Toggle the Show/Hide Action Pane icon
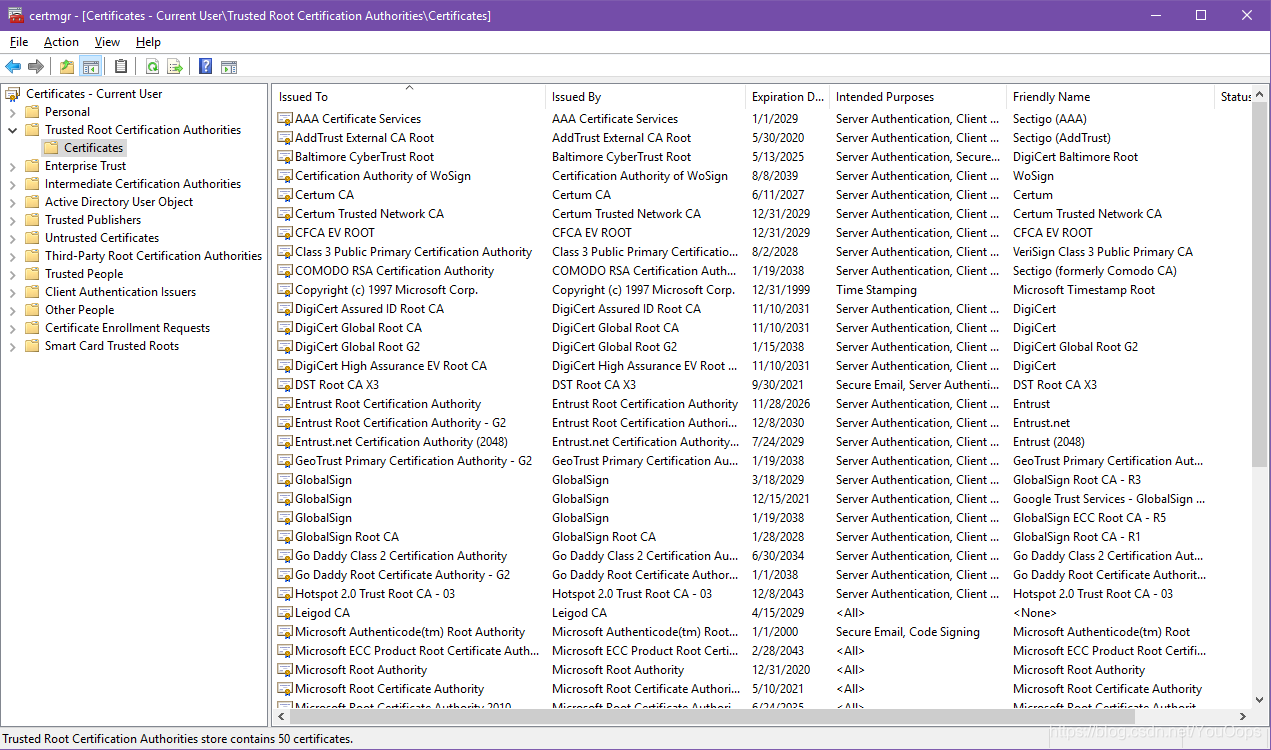This screenshot has width=1271, height=750. tap(229, 67)
